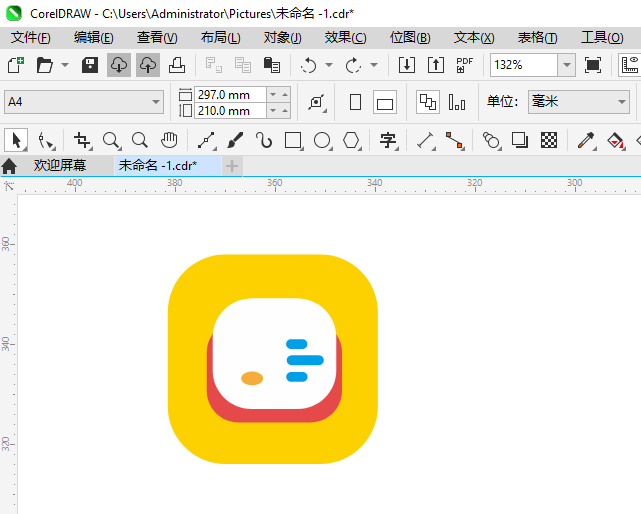Expand the zoom level dropdown arrow
Image resolution: width=641 pixels, height=514 pixels.
567,65
